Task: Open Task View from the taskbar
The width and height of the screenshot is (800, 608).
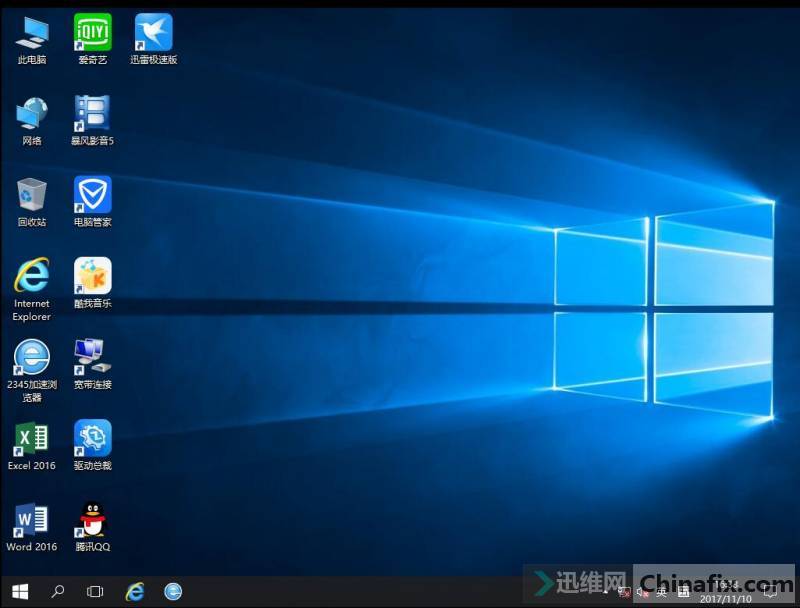Action: pyautogui.click(x=95, y=592)
